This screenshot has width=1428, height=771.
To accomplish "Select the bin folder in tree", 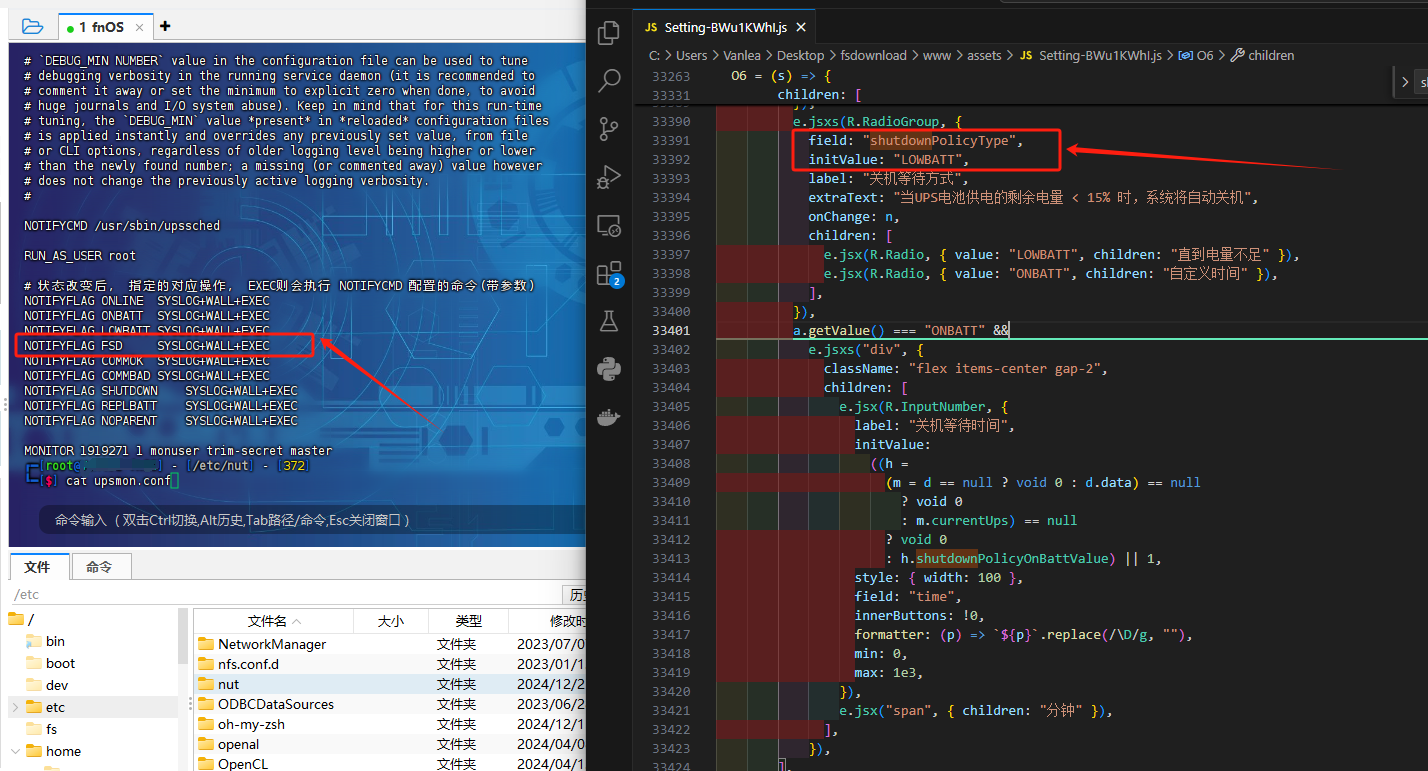I will [x=45, y=641].
